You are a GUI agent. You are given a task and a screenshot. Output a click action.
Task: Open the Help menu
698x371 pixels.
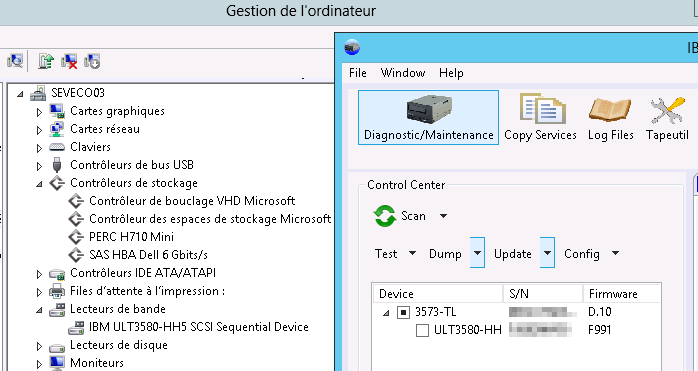[451, 73]
